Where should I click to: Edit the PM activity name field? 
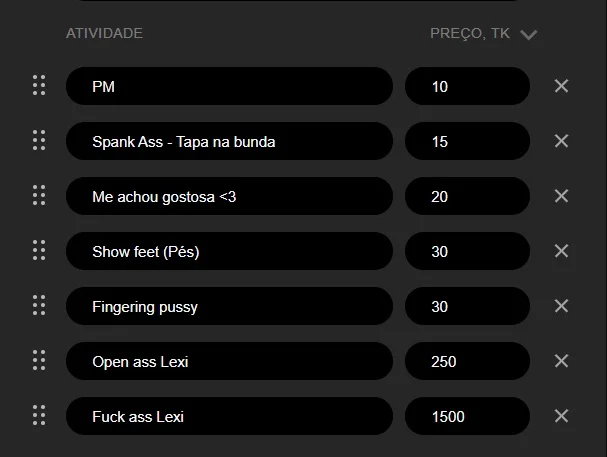229,86
